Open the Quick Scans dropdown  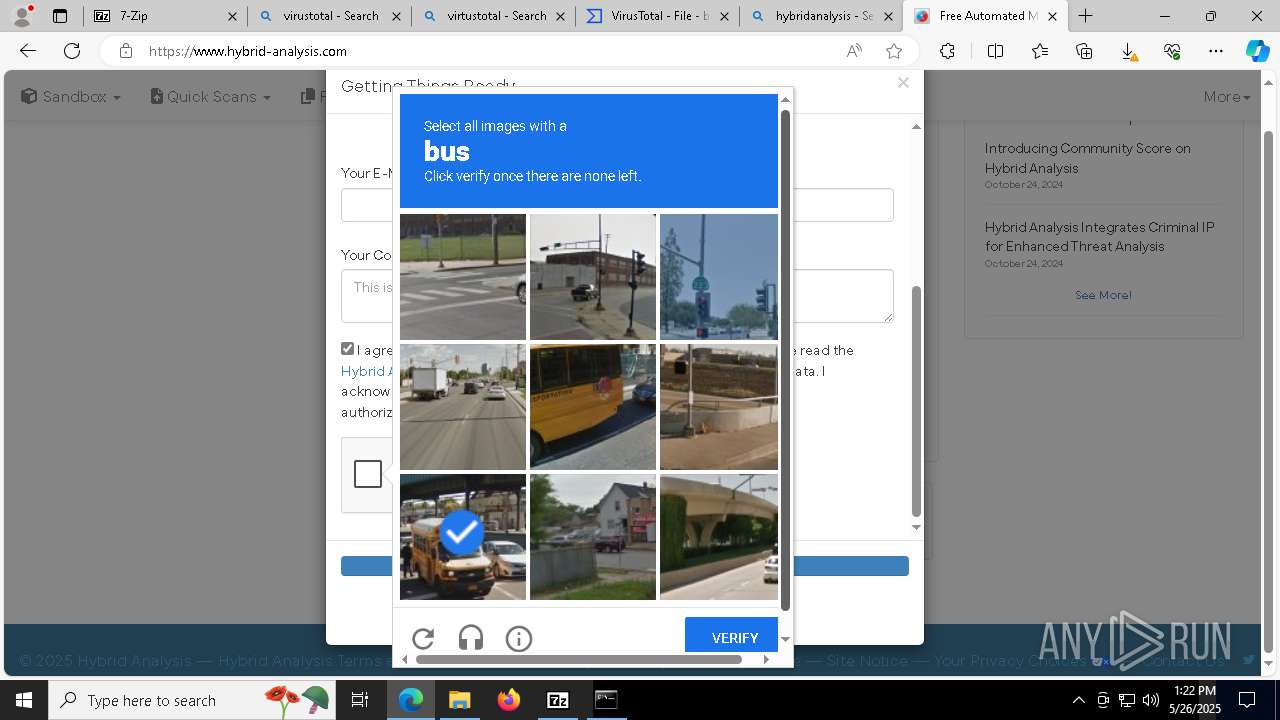click(211, 96)
